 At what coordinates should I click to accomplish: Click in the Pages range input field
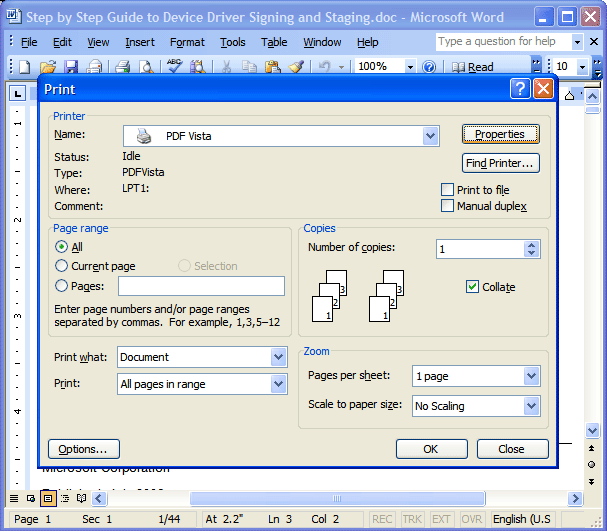[x=201, y=286]
